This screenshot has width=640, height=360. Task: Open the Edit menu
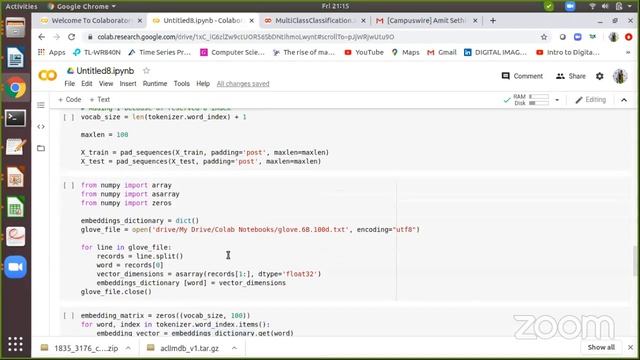87,84
